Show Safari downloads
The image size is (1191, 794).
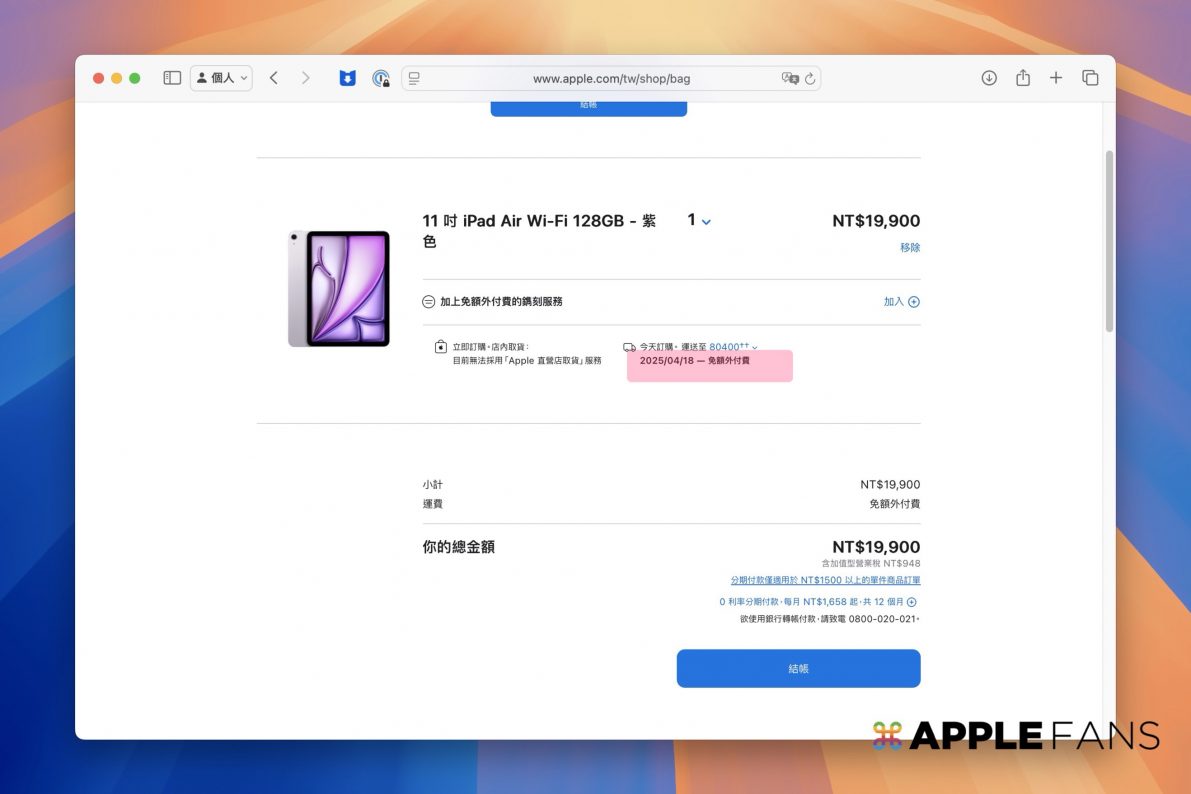[x=989, y=78]
